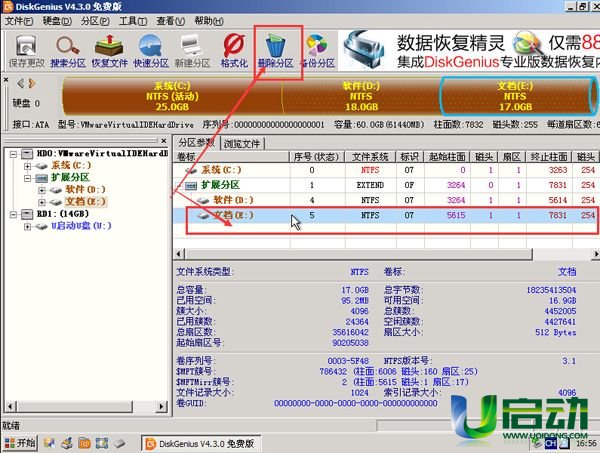This screenshot has height=453, width=600.
Task: Click the orange folder quick launch icon
Action: 84,443
